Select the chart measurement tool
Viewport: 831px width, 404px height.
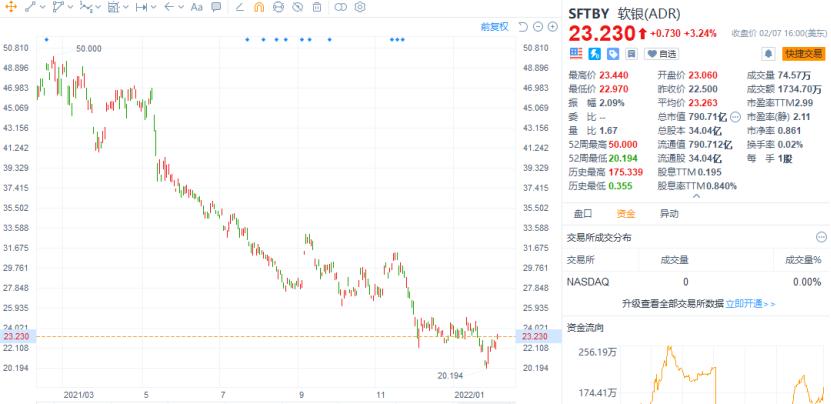113,7
